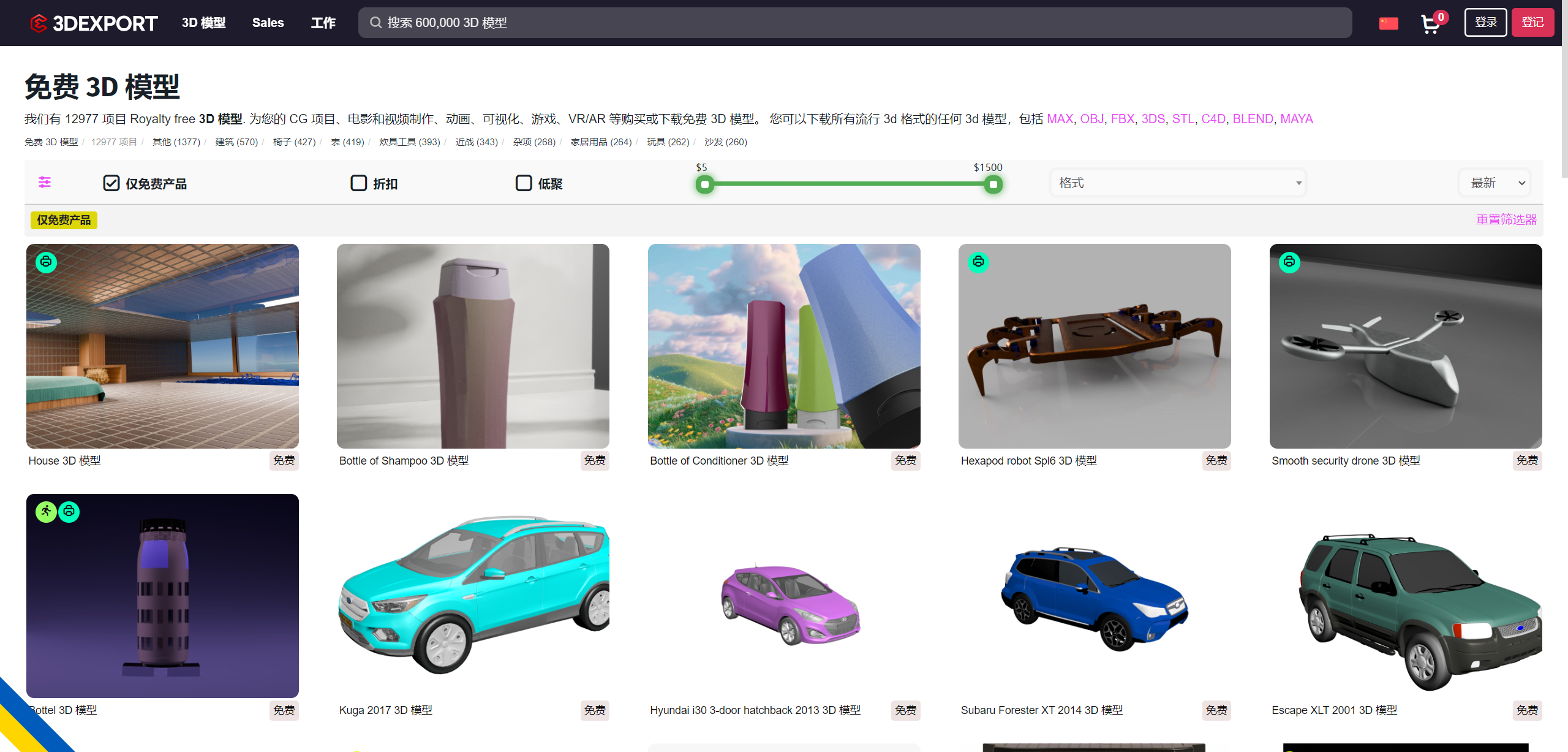Open the 最新 sorting dropdown
Viewport: 1568px width, 752px height.
1494,182
